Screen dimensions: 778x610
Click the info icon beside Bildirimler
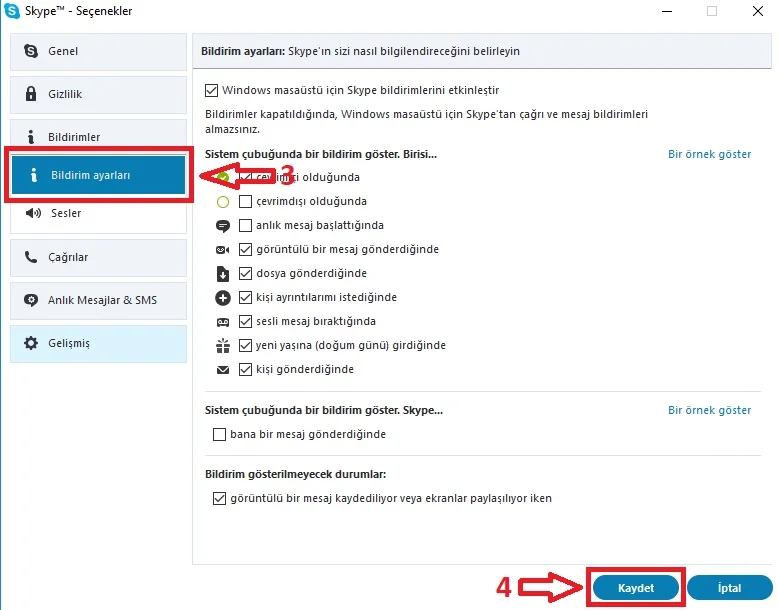coord(31,136)
